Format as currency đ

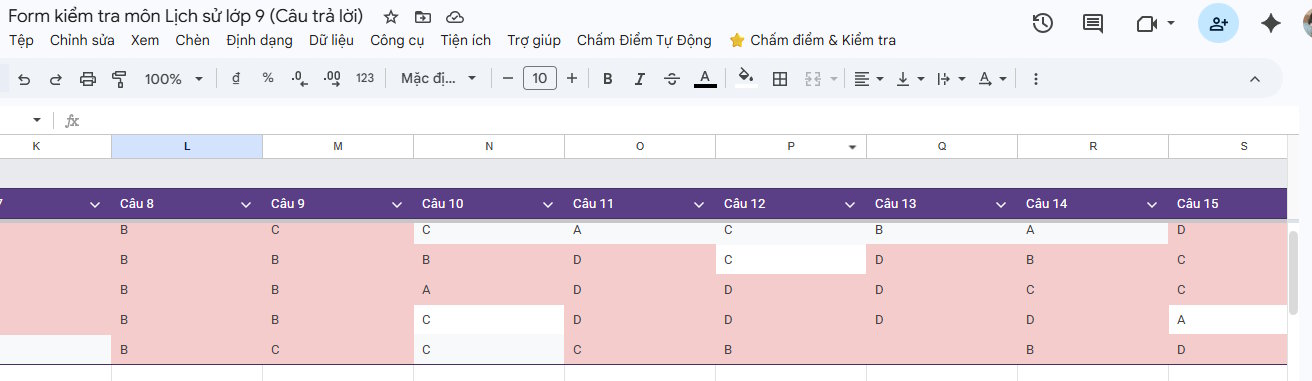pos(236,78)
